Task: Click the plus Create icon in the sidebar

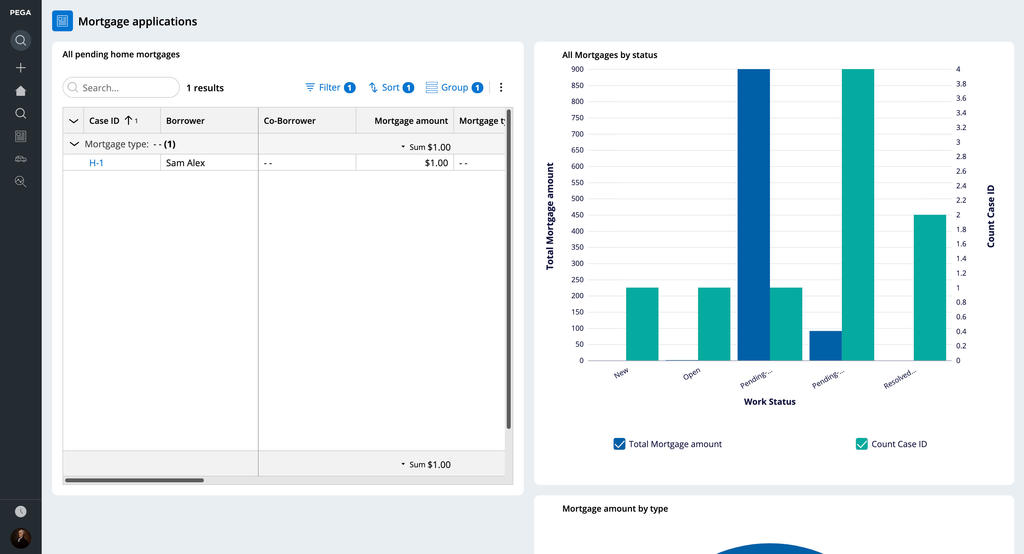Action: 20,68
